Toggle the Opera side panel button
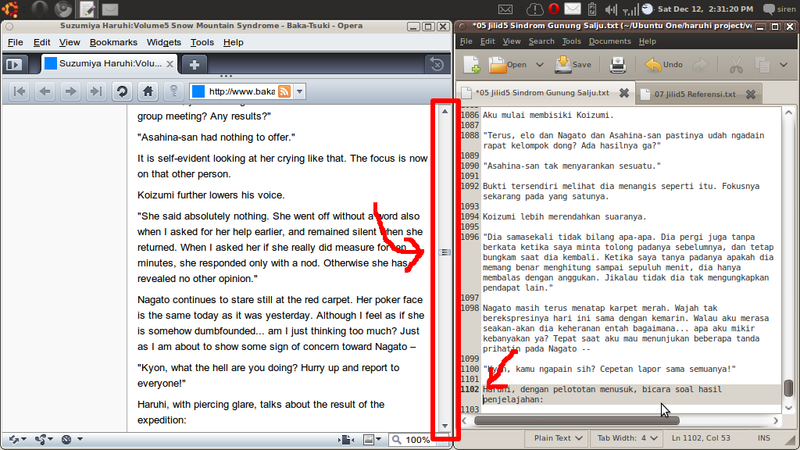This screenshot has height=450, width=800. point(14,64)
